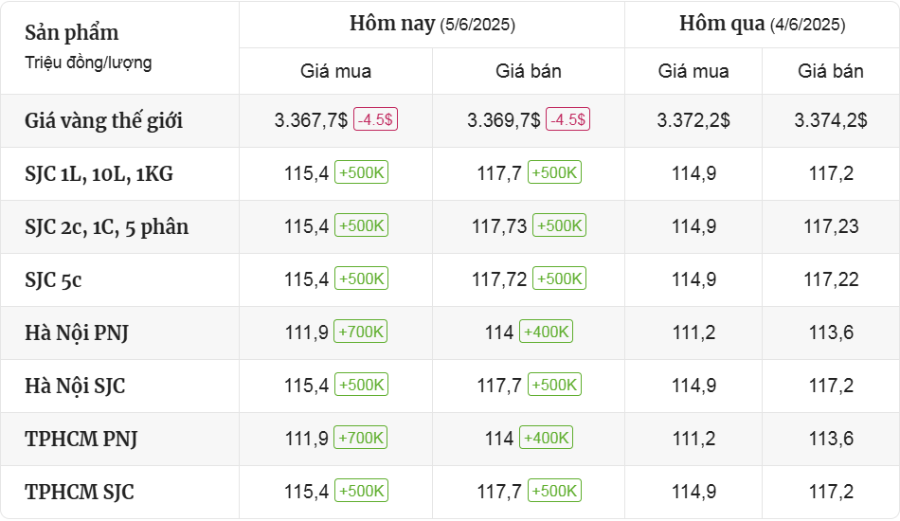Select the "Hà Nội SJC" product label
The height and width of the screenshot is (521, 900).
pos(75,386)
